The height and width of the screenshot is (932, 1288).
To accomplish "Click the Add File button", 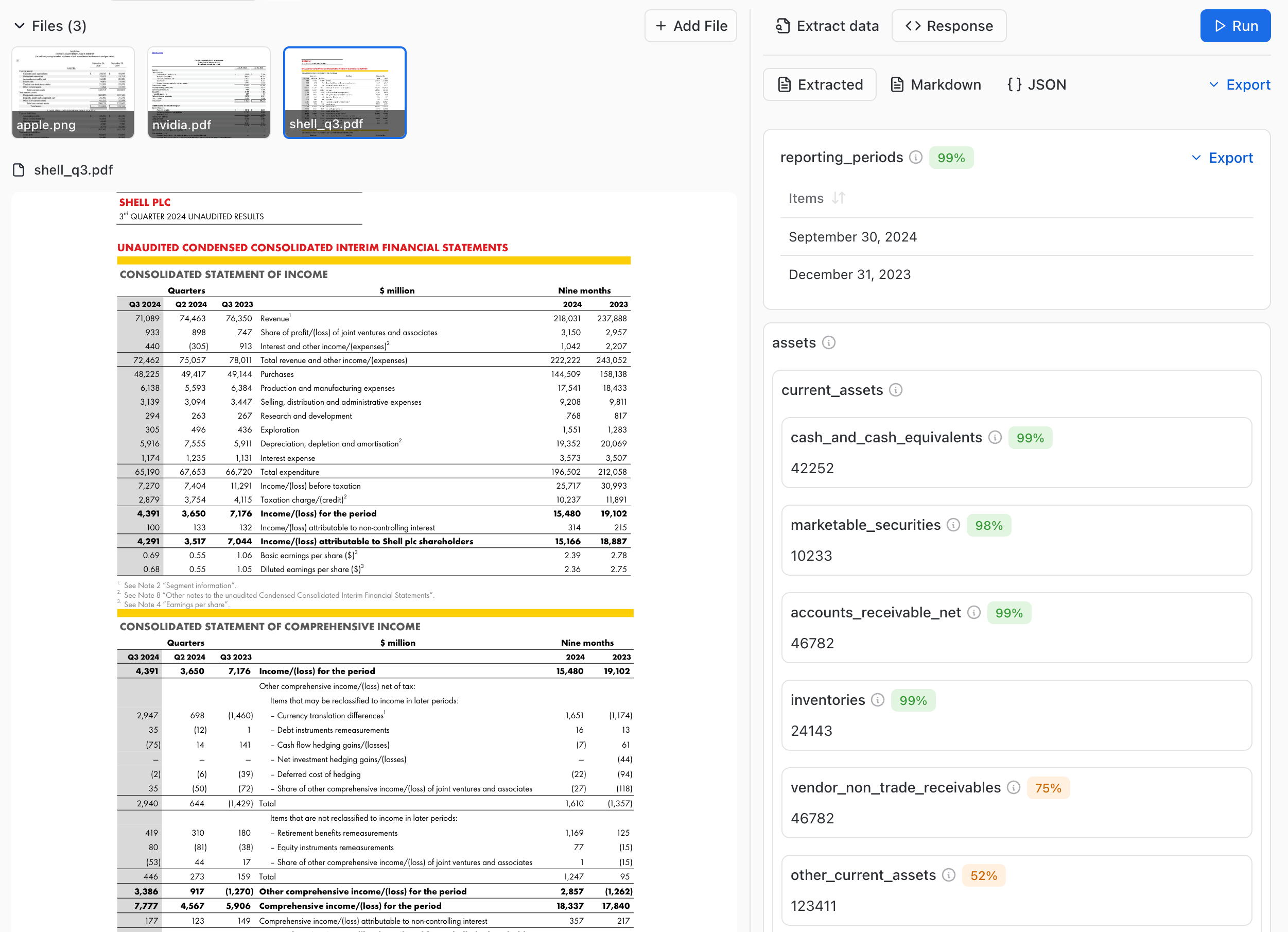I will pyautogui.click(x=690, y=26).
